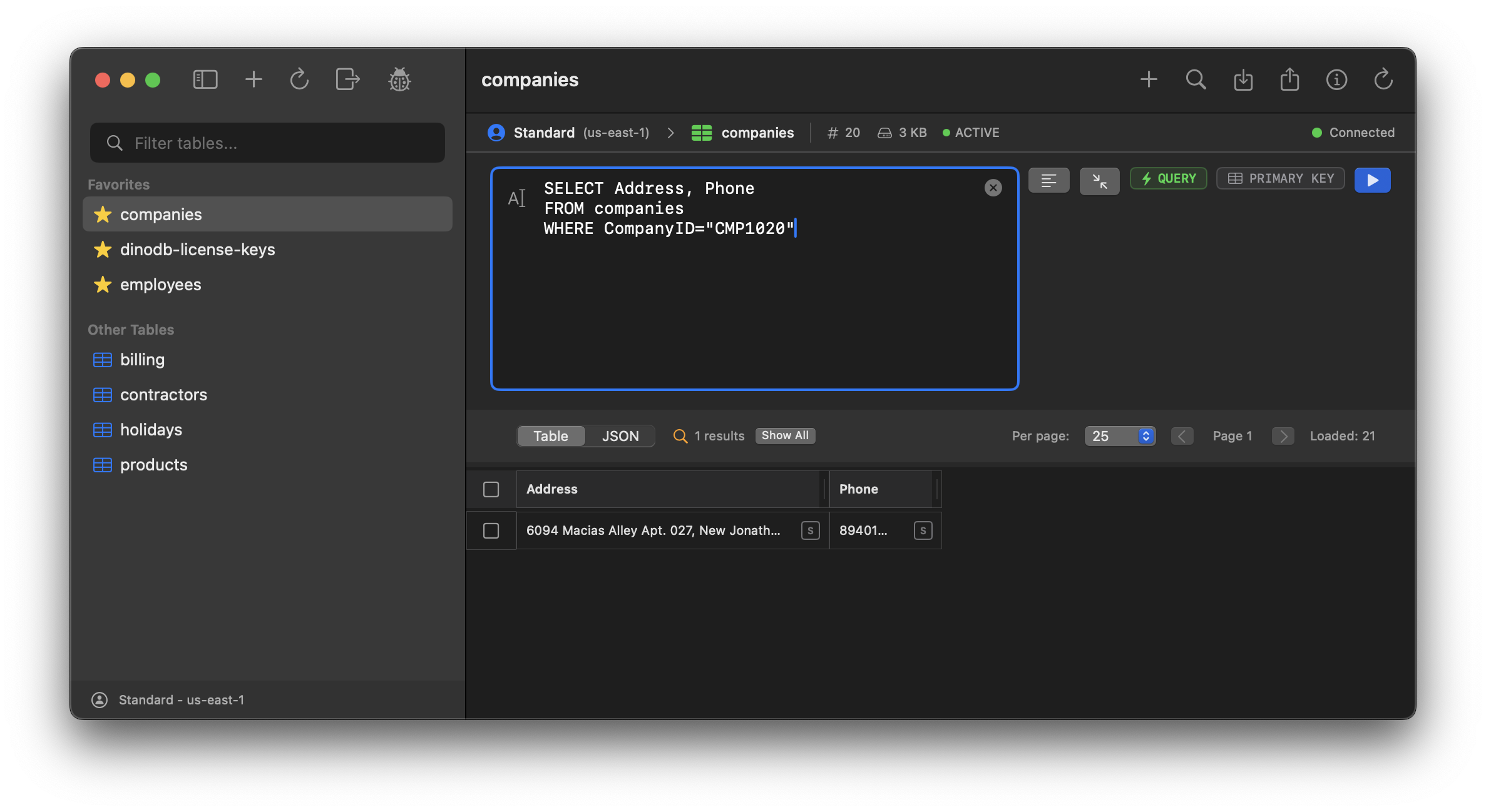Click companies in the breadcrumb
Screen dimensions: 1486x812
757,133
